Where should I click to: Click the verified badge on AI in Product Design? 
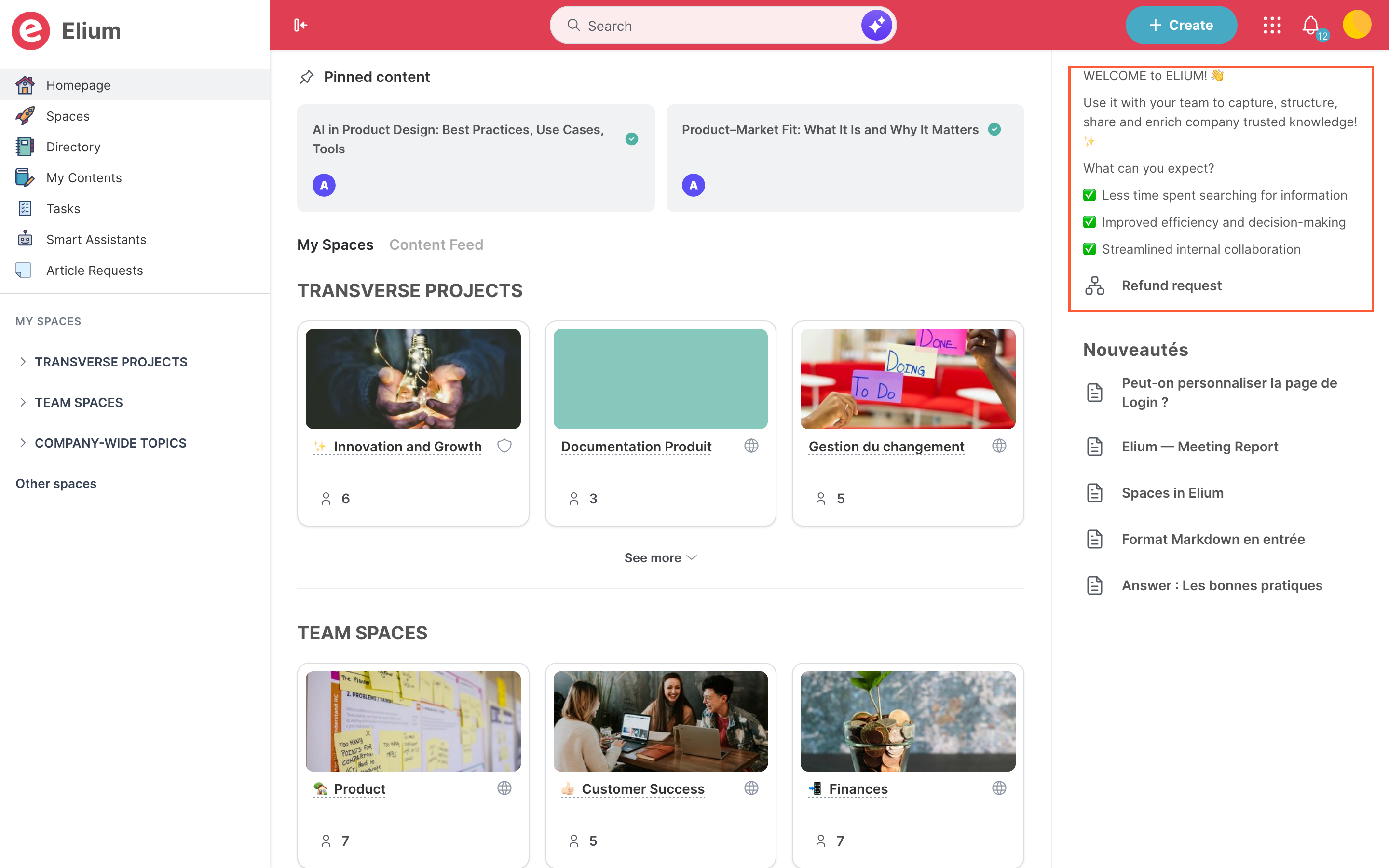(x=632, y=139)
